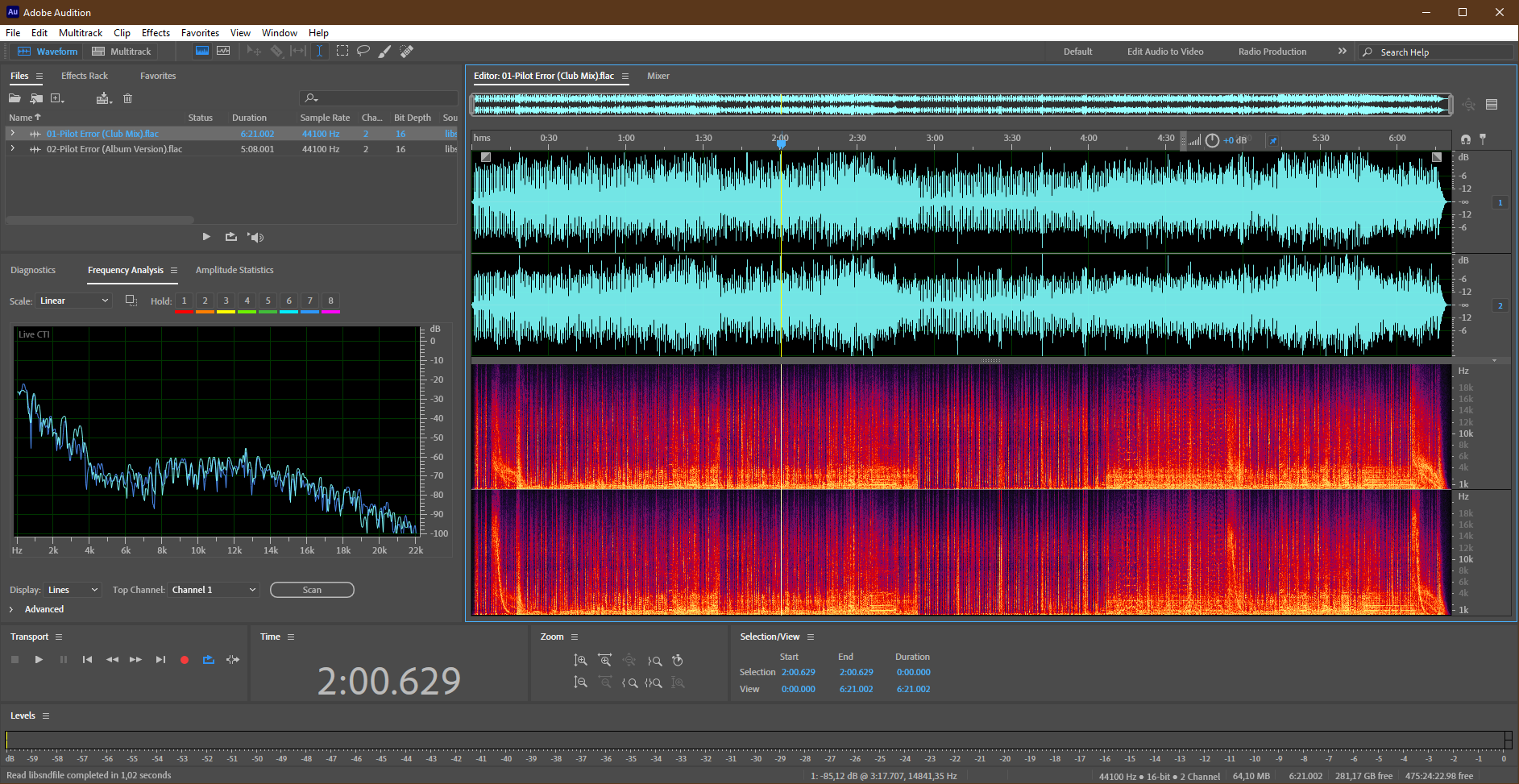Screen dimensions: 1519x784
Task: Open the Multitrack menu
Action: tap(81, 33)
